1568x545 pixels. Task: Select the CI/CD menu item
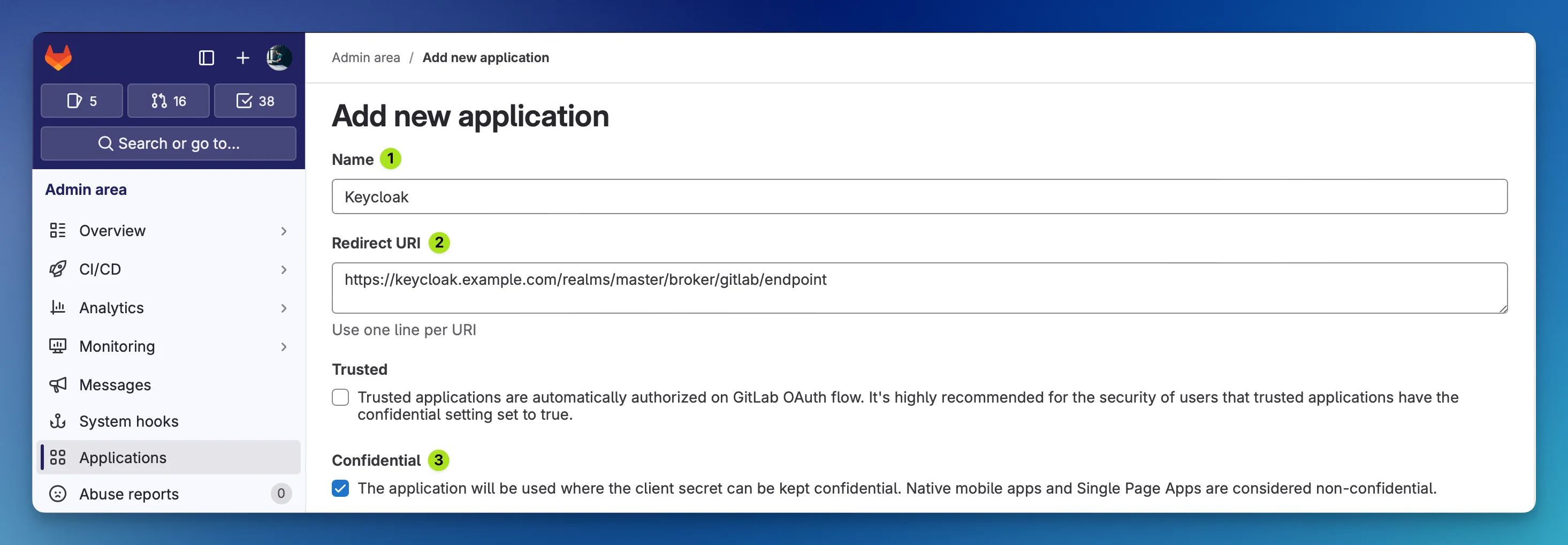(x=169, y=269)
